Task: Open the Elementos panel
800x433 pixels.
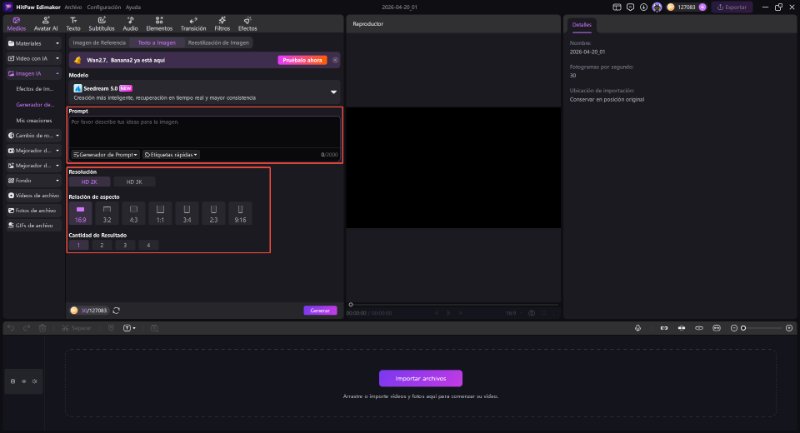Action: coord(159,24)
